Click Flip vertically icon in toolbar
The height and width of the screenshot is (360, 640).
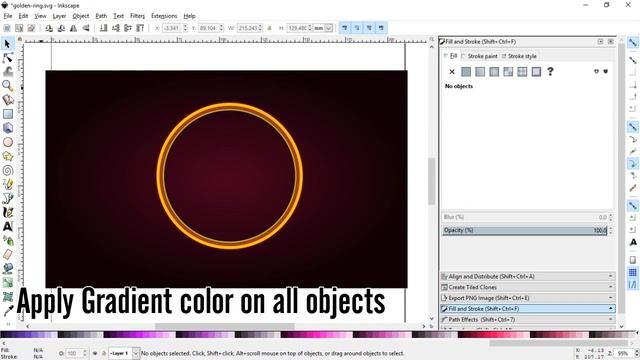pyautogui.click(x=86, y=28)
